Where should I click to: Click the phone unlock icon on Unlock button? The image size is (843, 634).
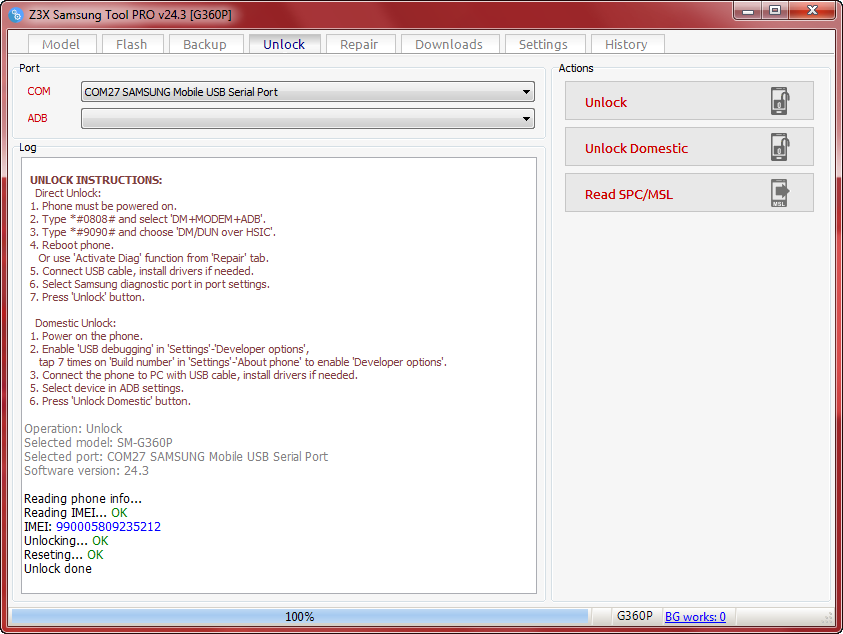pos(780,101)
